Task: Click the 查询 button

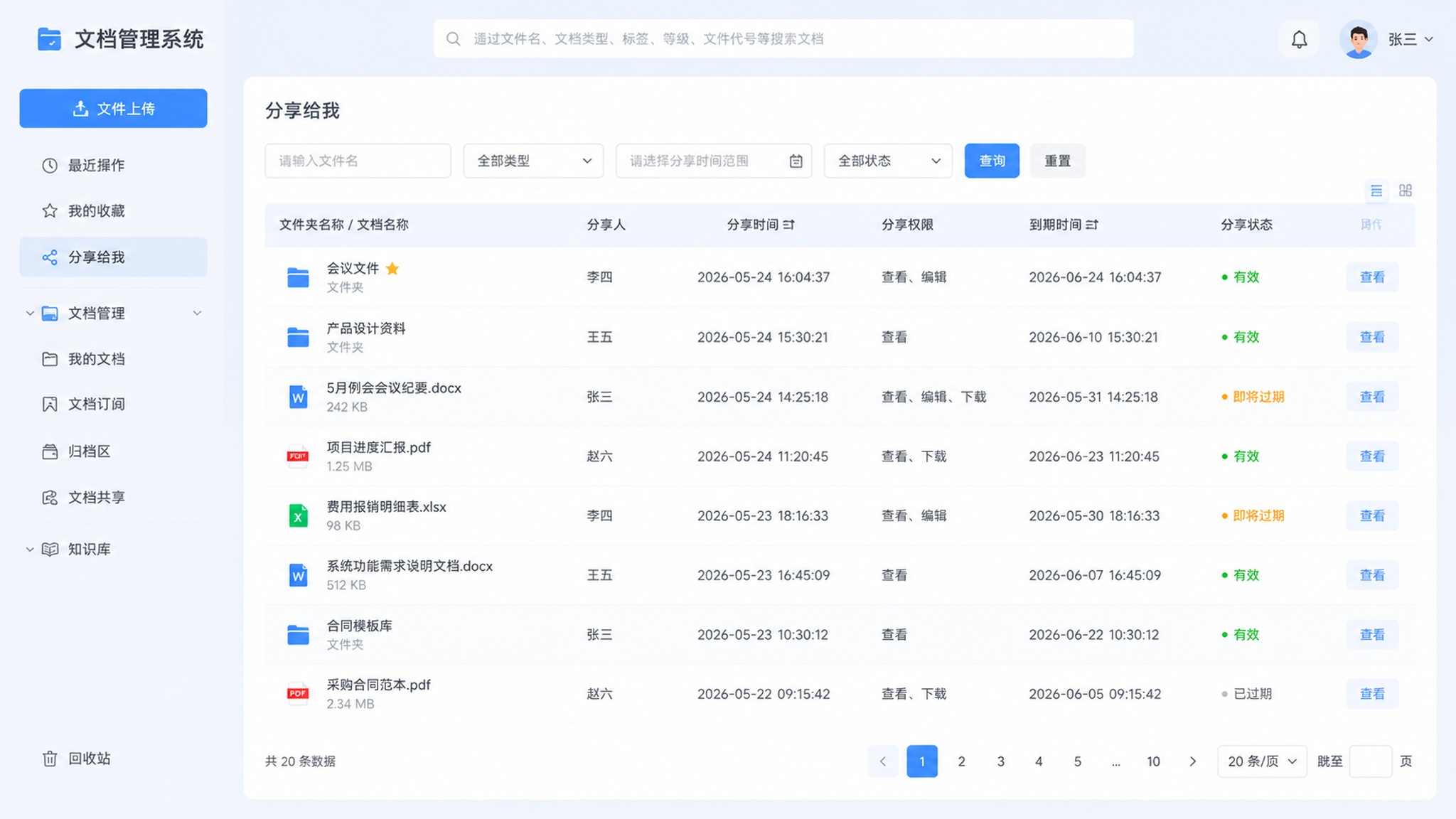Action: [992, 161]
